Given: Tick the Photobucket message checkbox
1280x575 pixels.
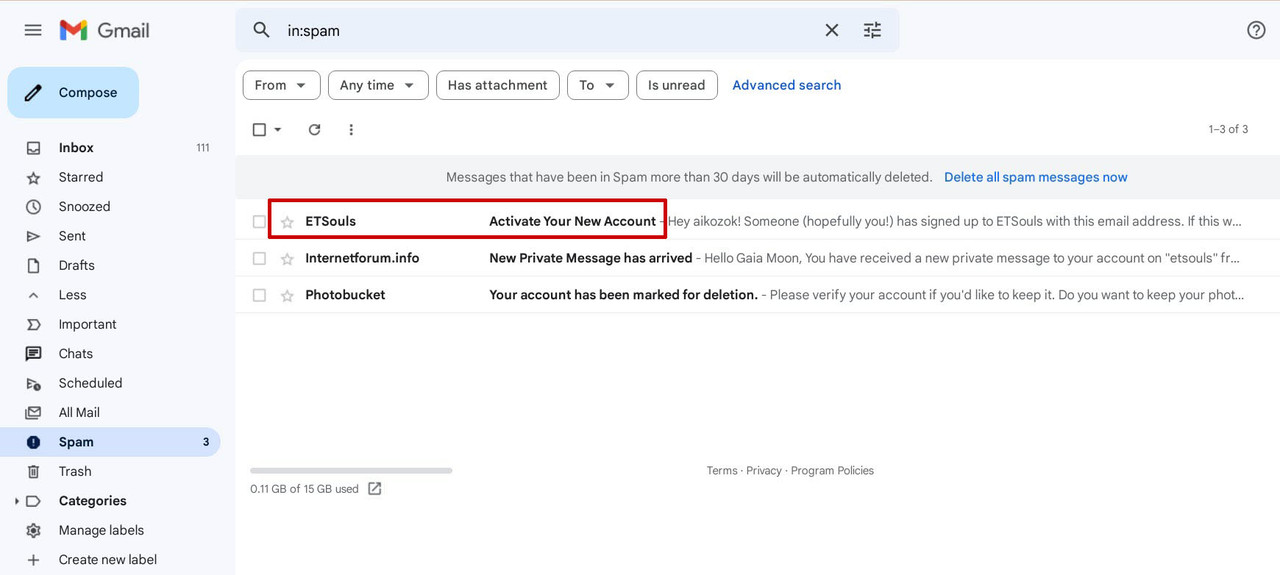Looking at the screenshot, I should pos(259,296).
